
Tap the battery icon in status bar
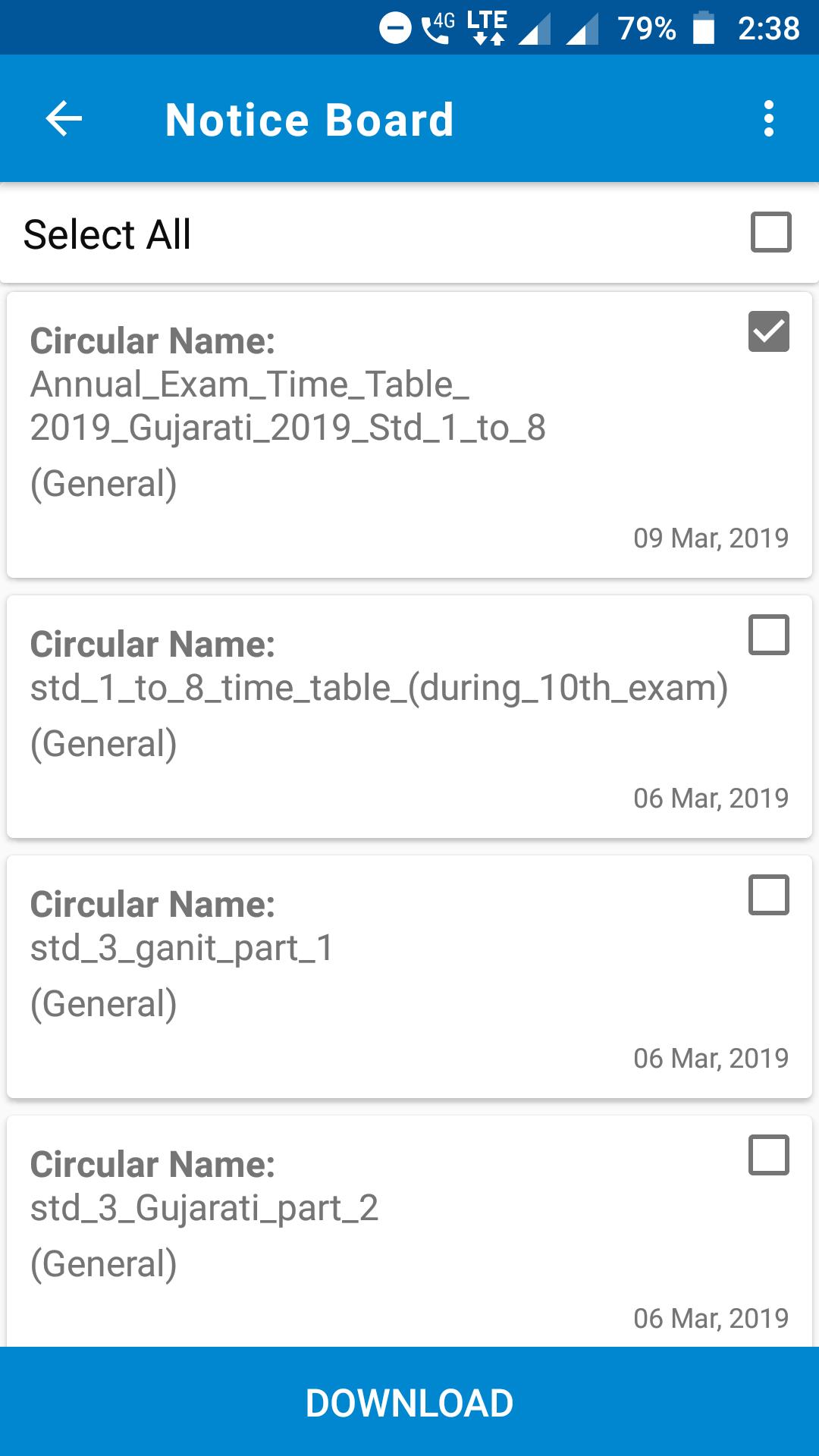704,28
